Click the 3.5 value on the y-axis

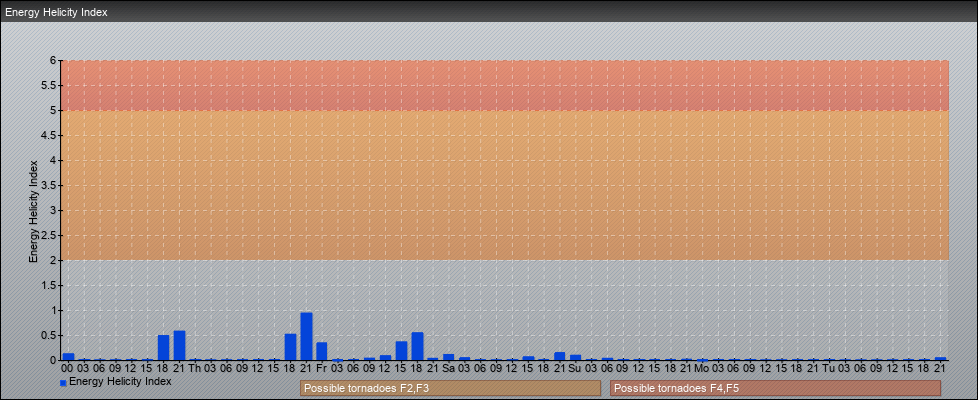click(50, 185)
